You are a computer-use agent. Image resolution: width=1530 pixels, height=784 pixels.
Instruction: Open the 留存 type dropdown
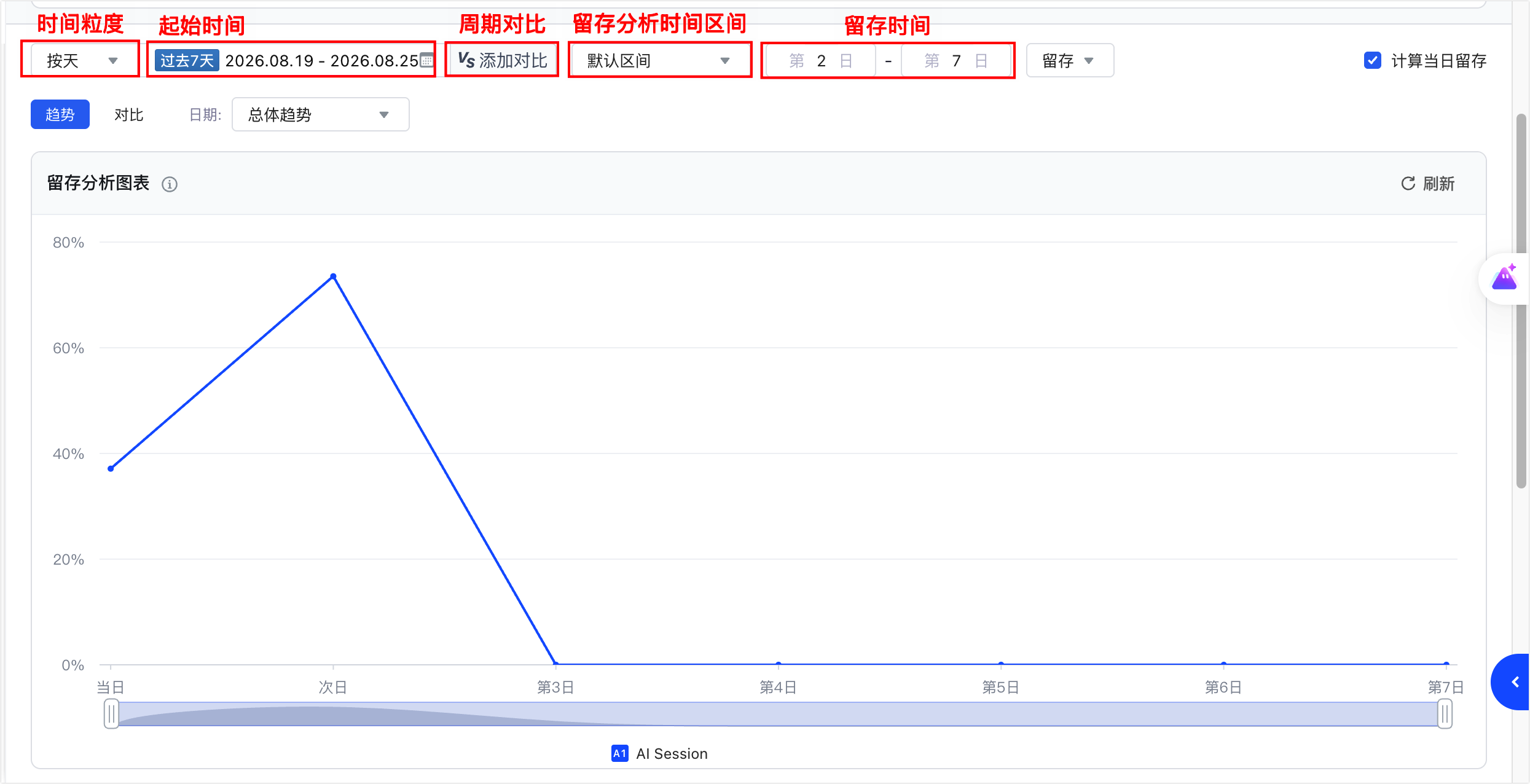click(1070, 60)
